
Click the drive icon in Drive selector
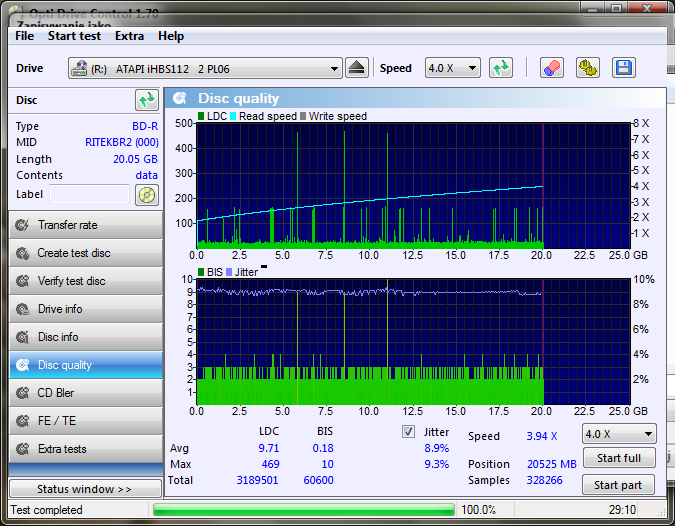79,68
